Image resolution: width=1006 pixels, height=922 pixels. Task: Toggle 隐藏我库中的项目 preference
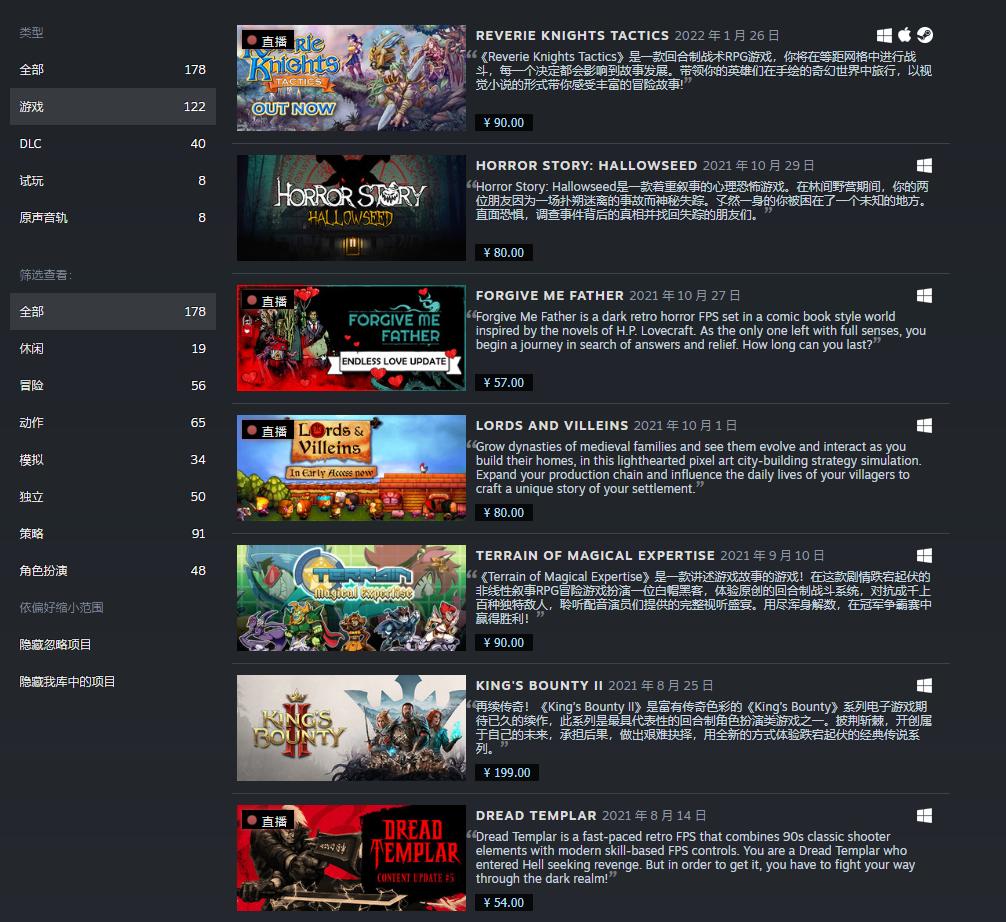pyautogui.click(x=113, y=681)
